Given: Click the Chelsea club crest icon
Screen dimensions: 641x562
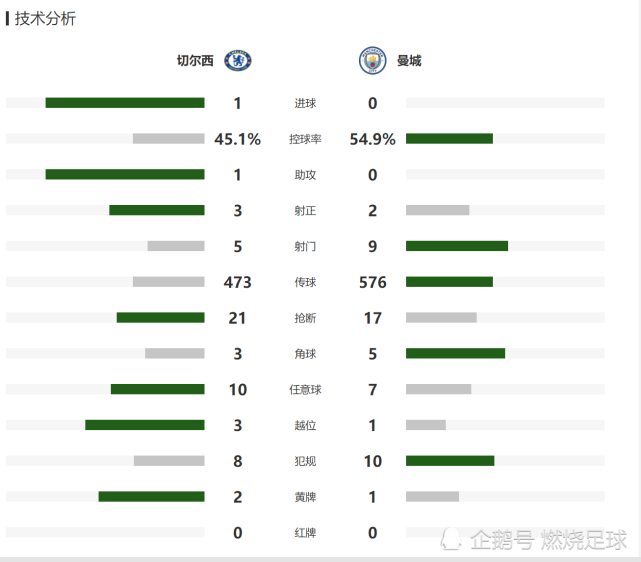Looking at the screenshot, I should tap(238, 61).
